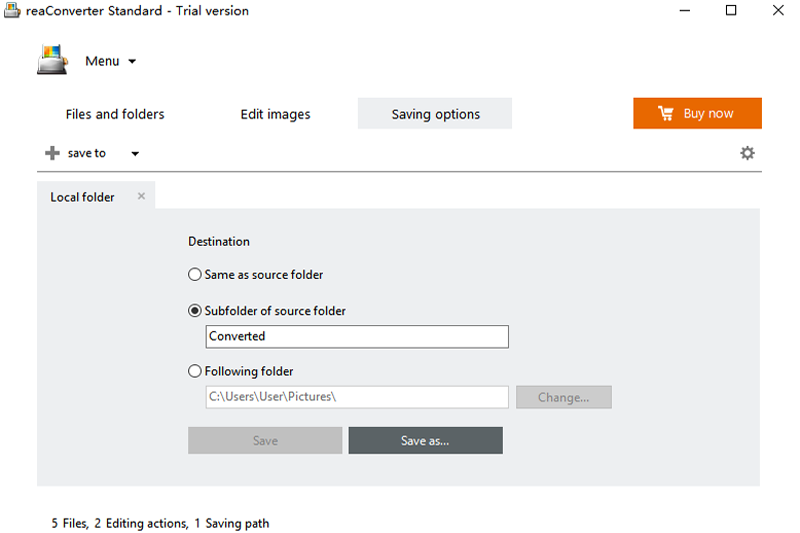This screenshot has width=800, height=533.
Task: Enable the Following folder radio option
Action: 195,371
